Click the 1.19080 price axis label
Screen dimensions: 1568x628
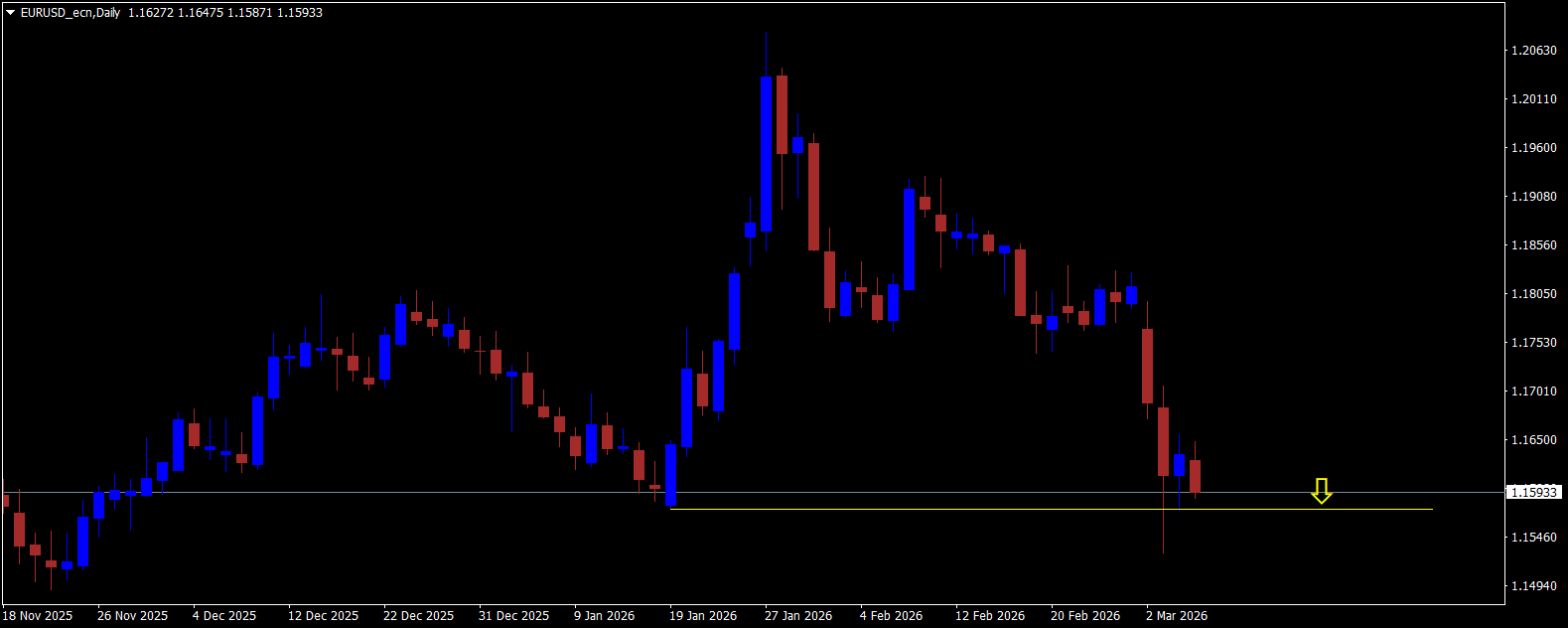tap(1534, 197)
